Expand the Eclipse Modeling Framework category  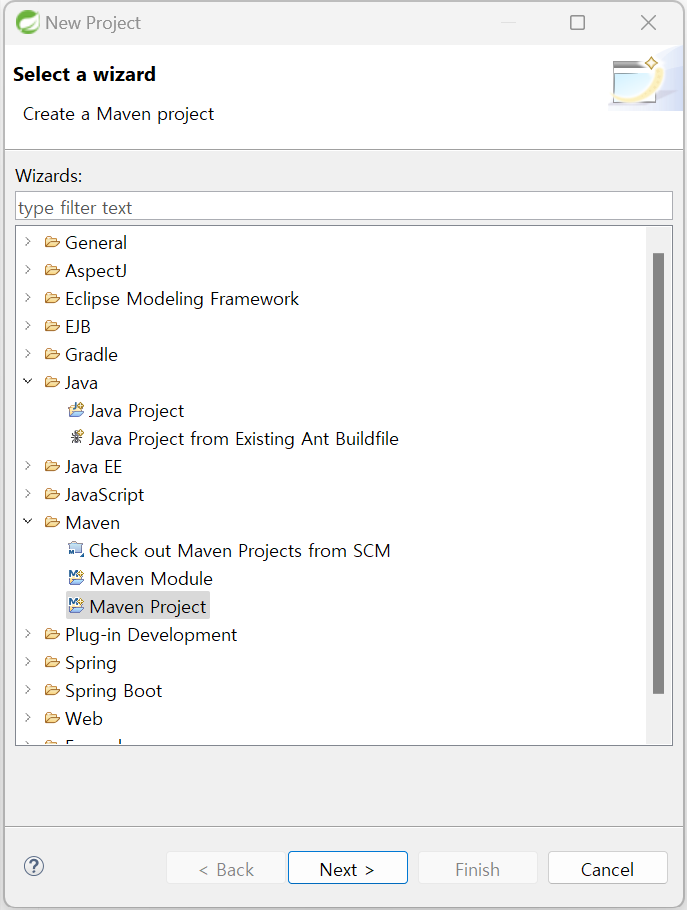click(27, 297)
